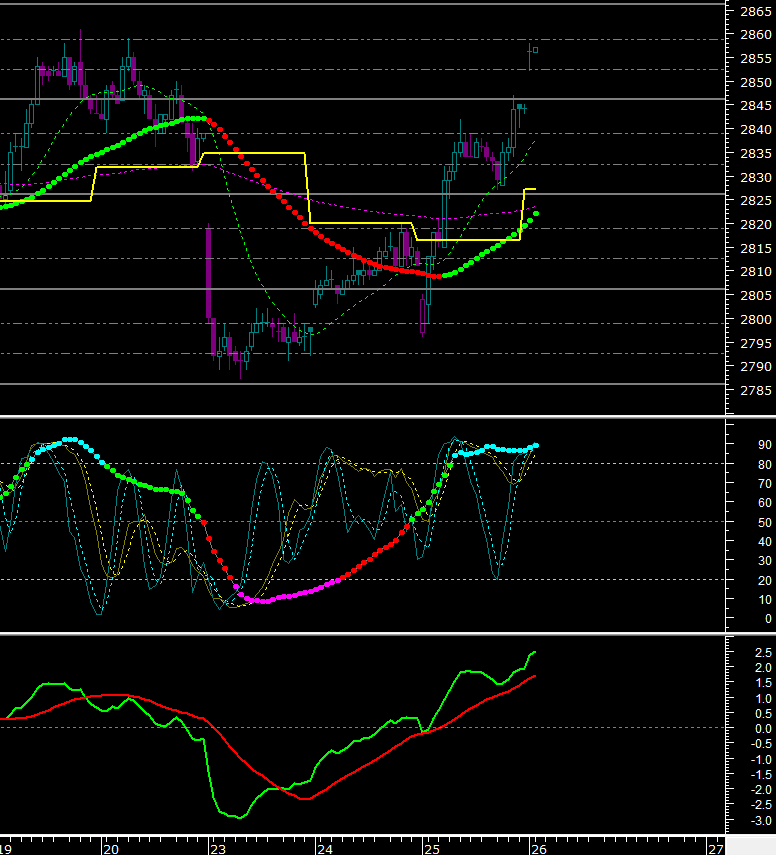Select 1.5 on the MACD scale
Image resolution: width=776 pixels, height=855 pixels.
(763, 683)
